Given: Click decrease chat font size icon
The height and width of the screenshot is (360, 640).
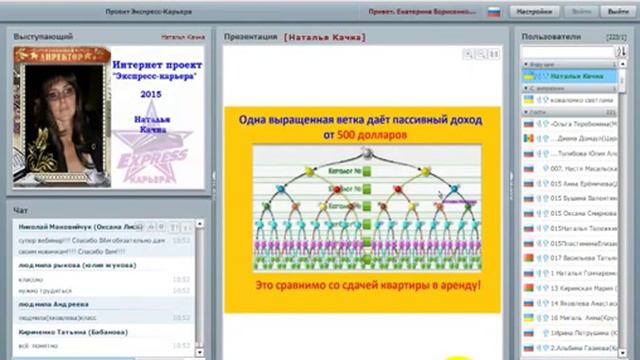Looking at the screenshot, I should point(187,227).
